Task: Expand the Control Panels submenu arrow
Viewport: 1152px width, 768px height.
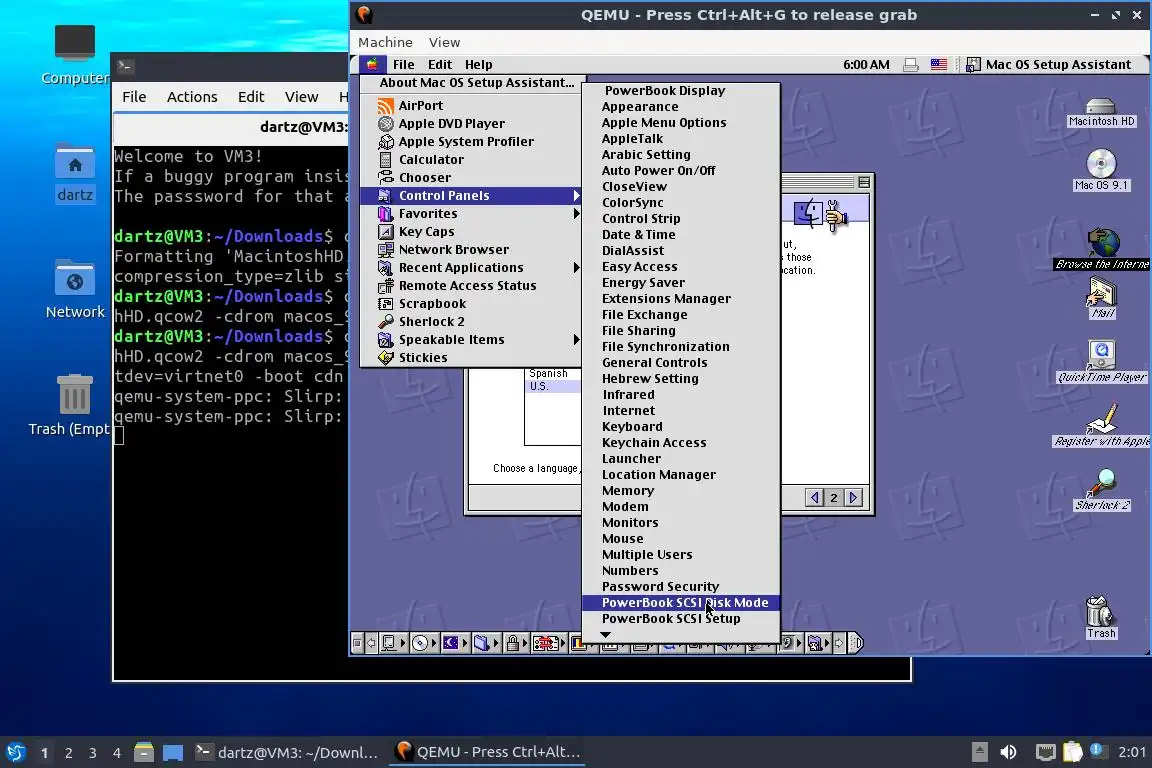Action: click(x=576, y=195)
